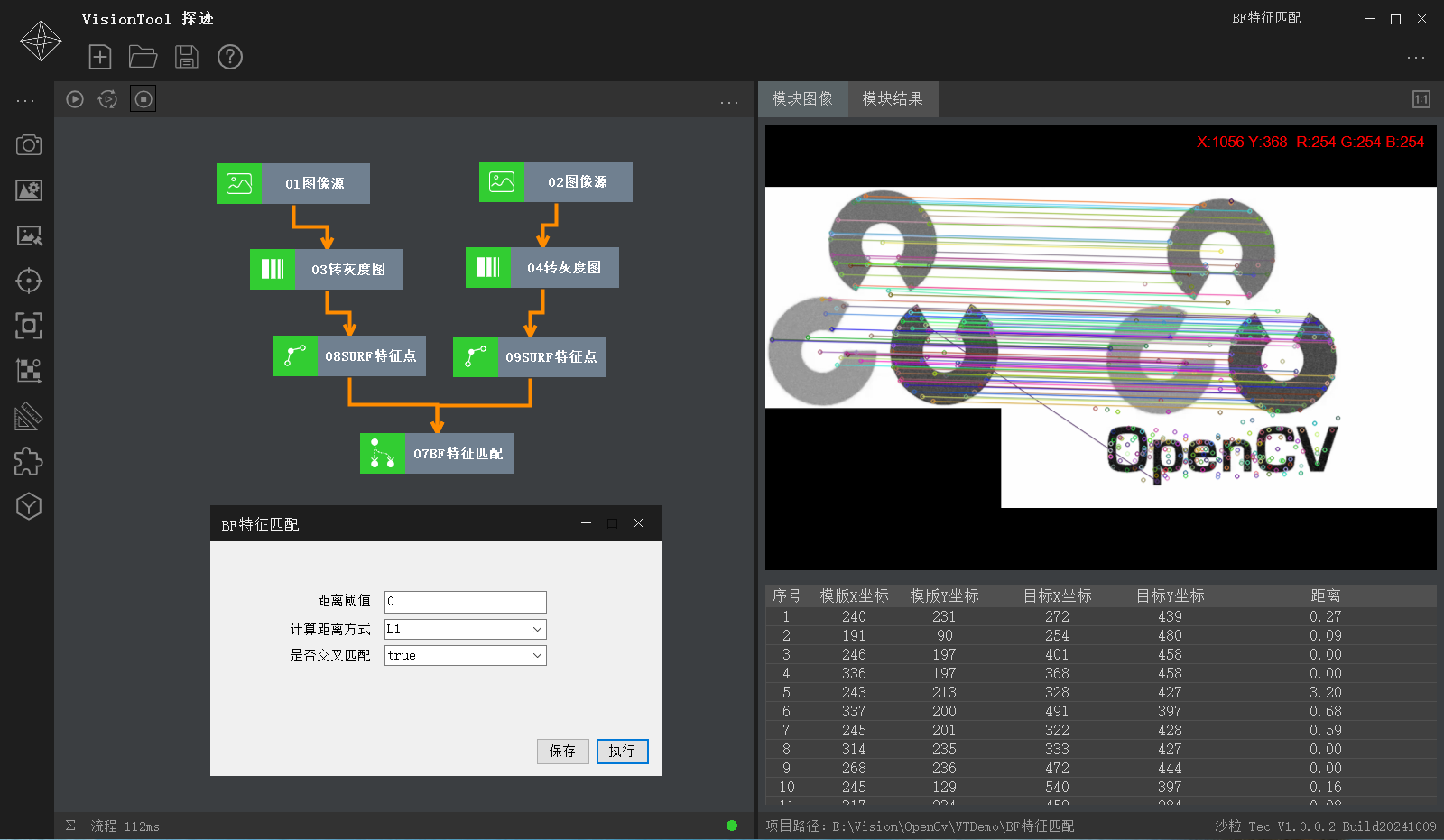Click the 模版X坐标 column header

[x=854, y=595]
